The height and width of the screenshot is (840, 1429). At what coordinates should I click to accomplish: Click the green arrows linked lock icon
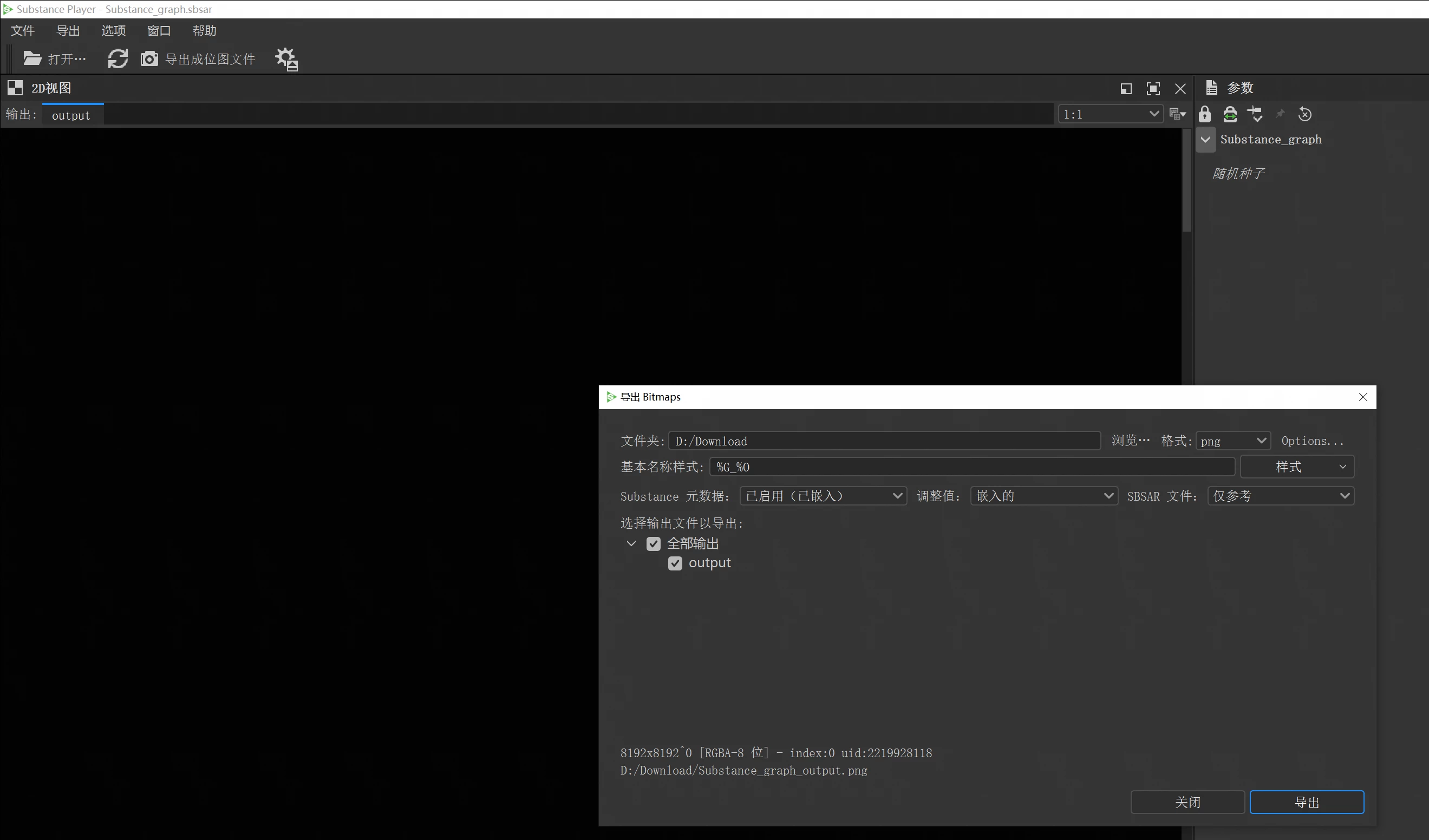1229,115
